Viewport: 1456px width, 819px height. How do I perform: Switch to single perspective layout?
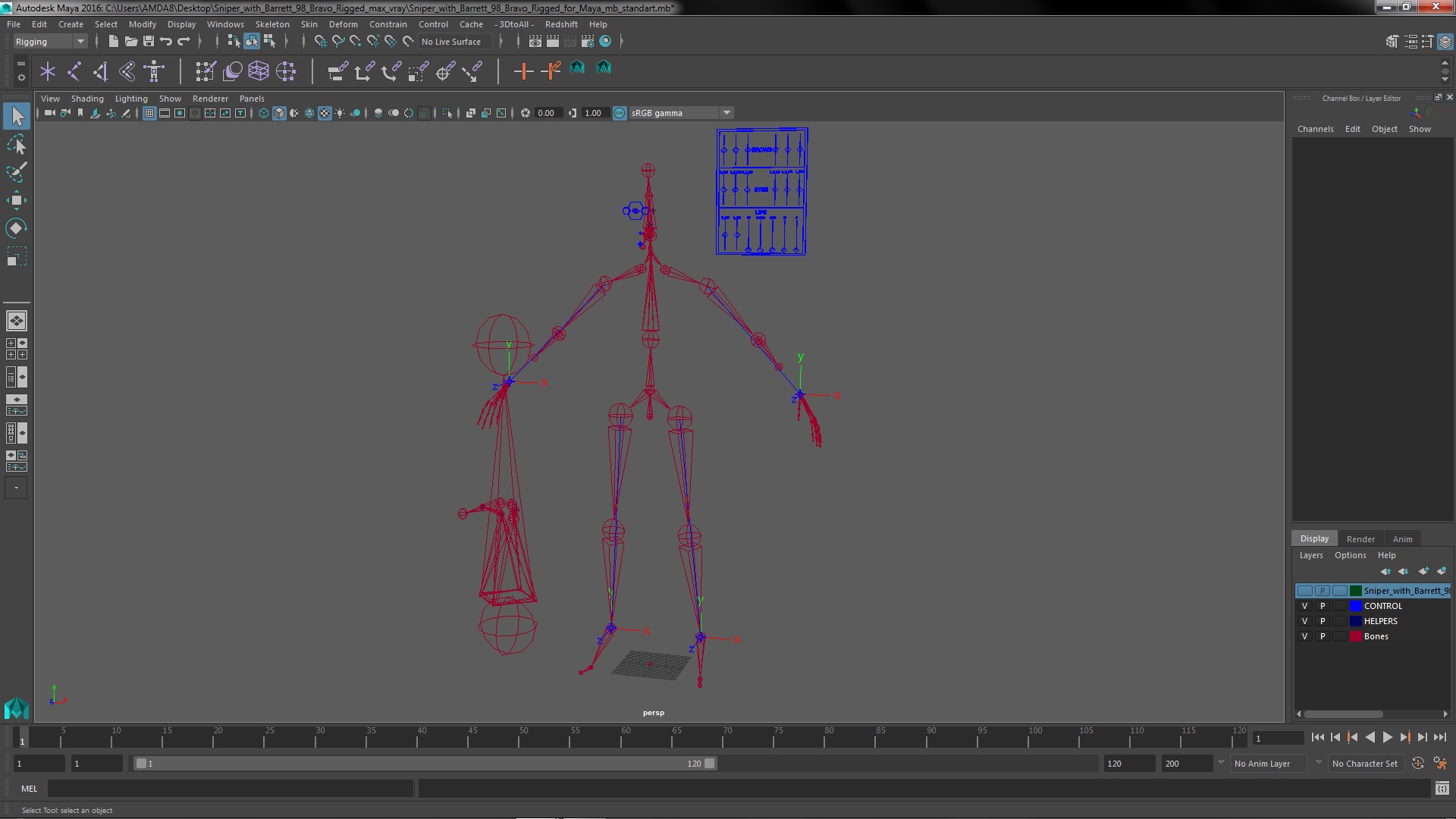(17, 321)
